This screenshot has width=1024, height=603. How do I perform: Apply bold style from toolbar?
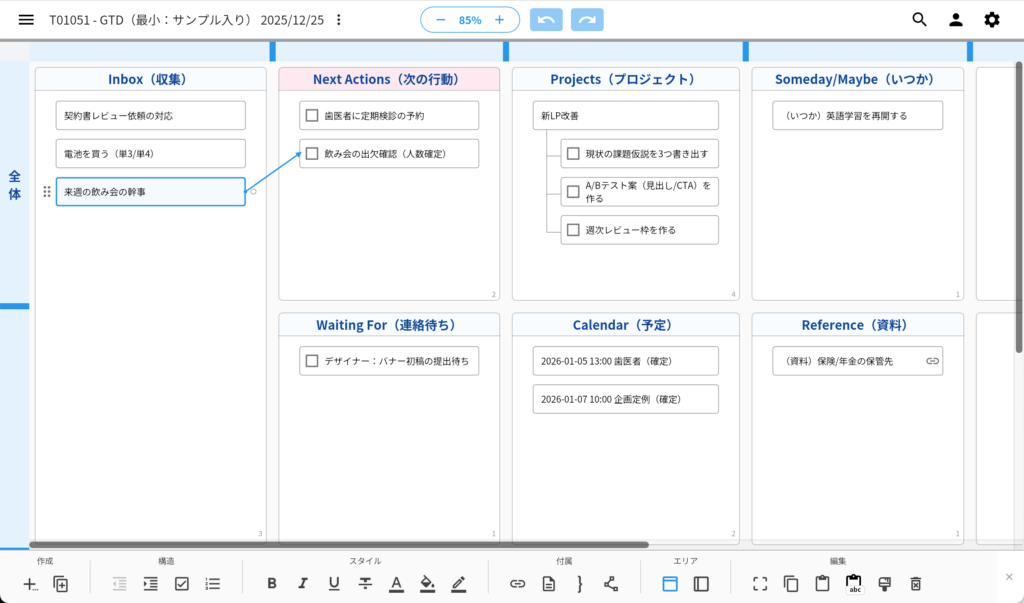[x=272, y=584]
